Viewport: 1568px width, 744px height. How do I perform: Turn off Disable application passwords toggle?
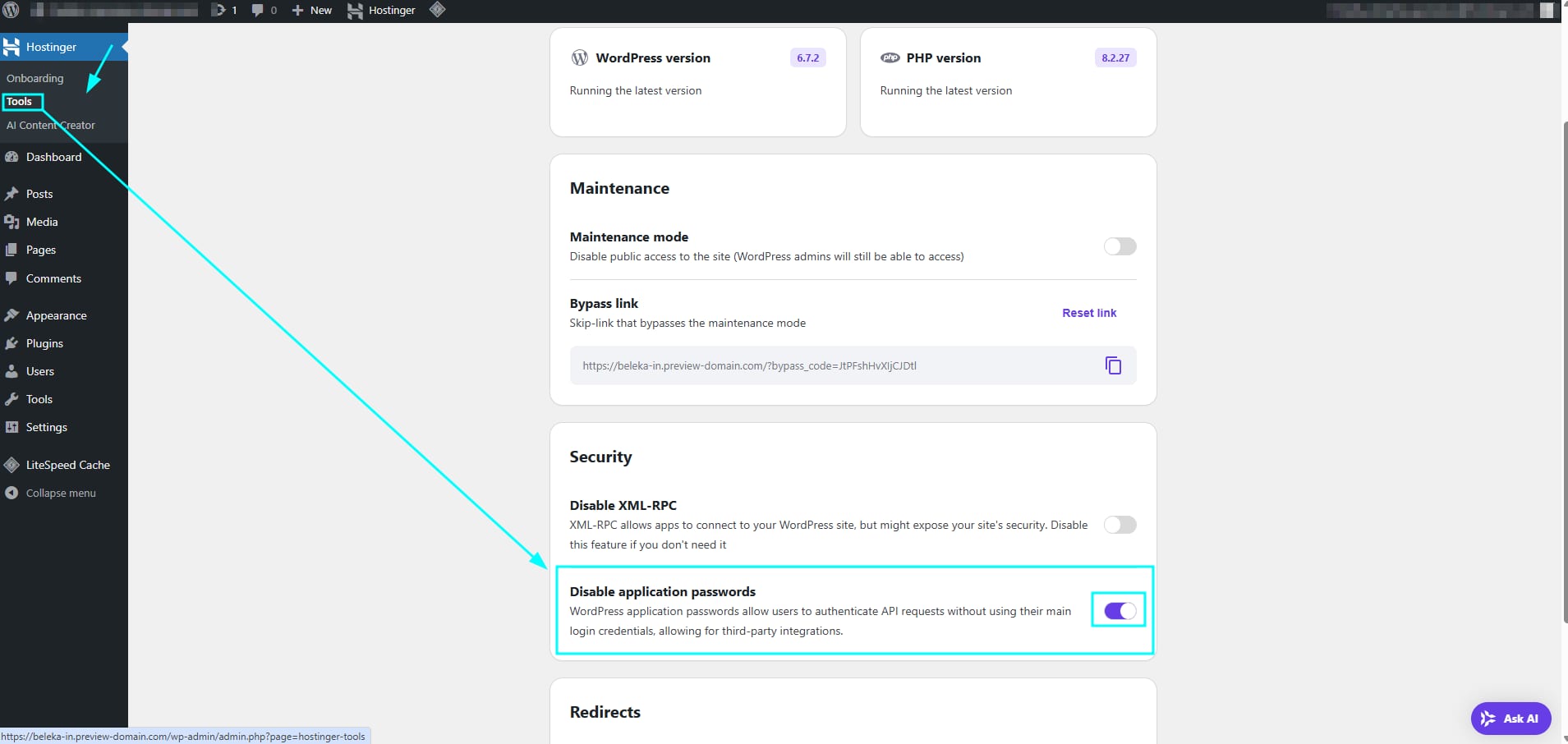[x=1120, y=611]
